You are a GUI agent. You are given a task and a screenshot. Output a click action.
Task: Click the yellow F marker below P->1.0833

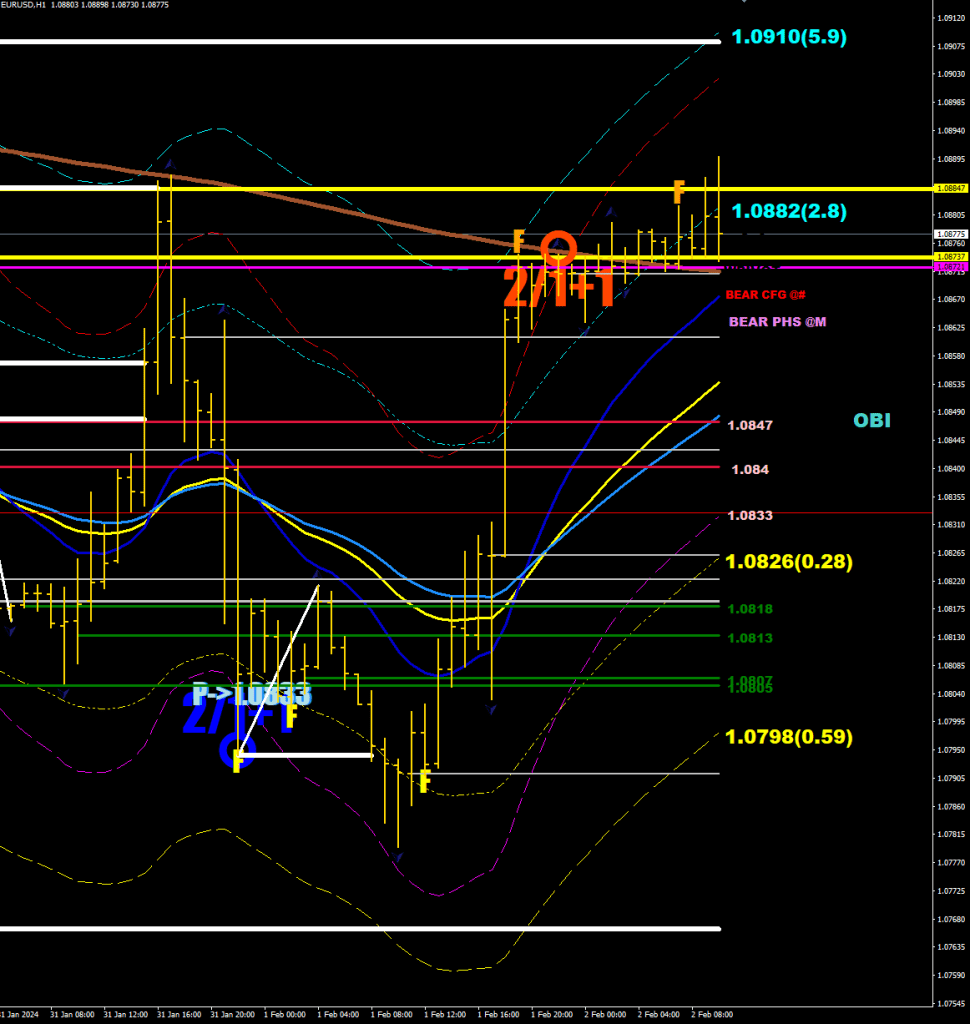290,716
